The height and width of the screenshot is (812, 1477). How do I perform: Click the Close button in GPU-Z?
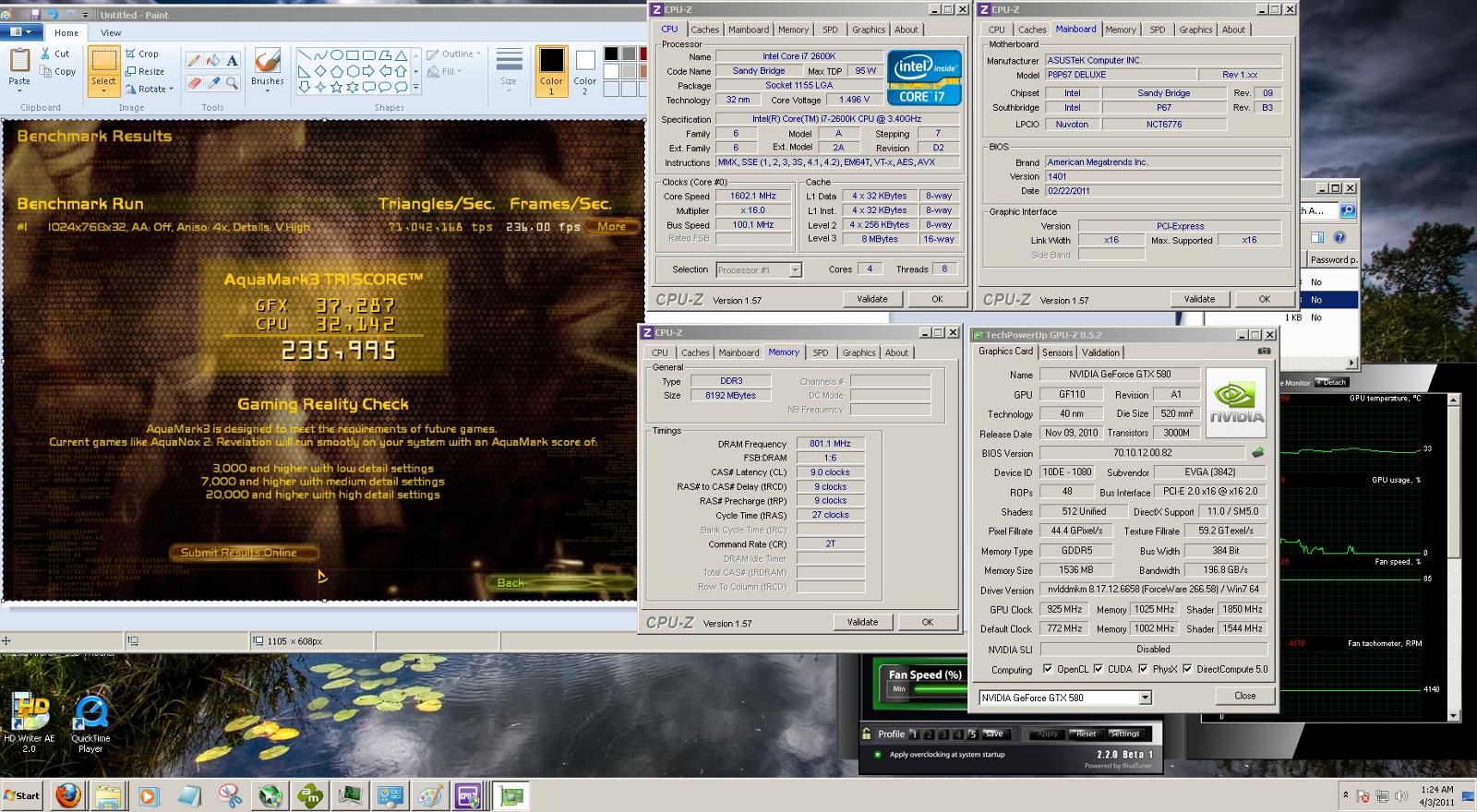(1244, 696)
